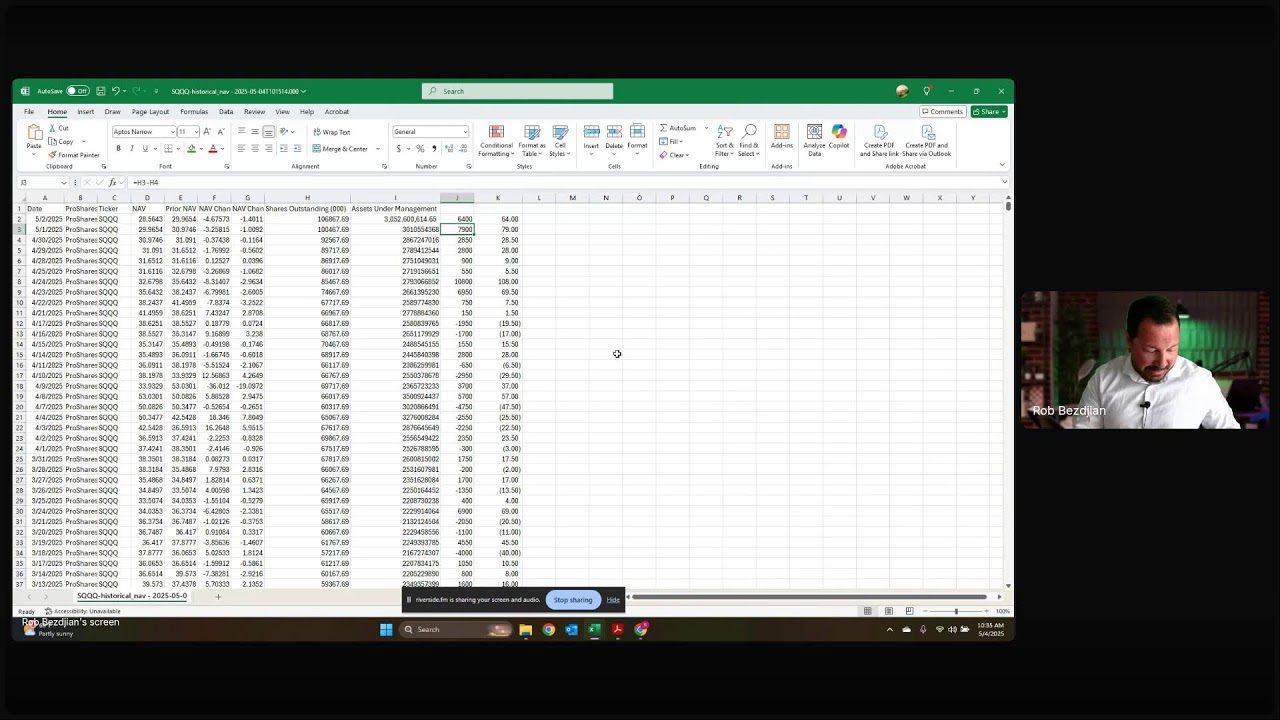This screenshot has width=1280, height=720.
Task: Toggle italic formatting
Action: tap(131, 149)
